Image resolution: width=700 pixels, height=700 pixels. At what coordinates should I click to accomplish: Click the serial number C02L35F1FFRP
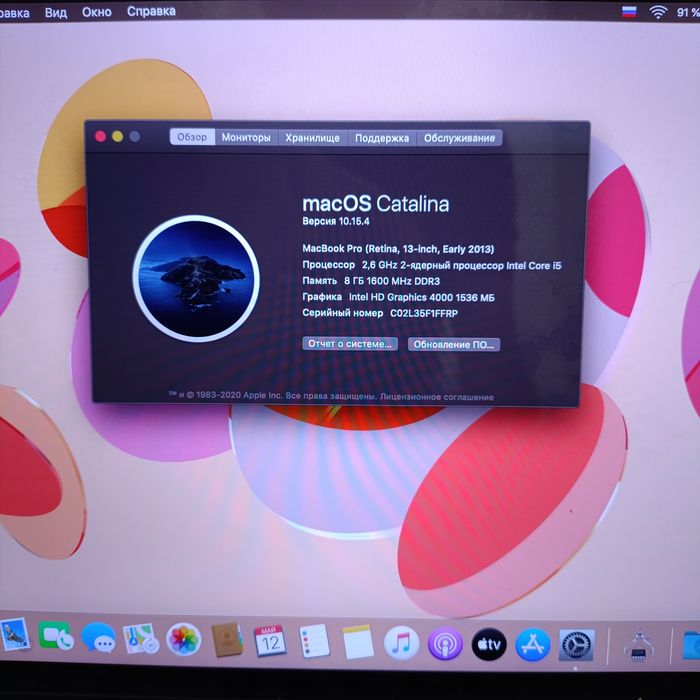424,313
